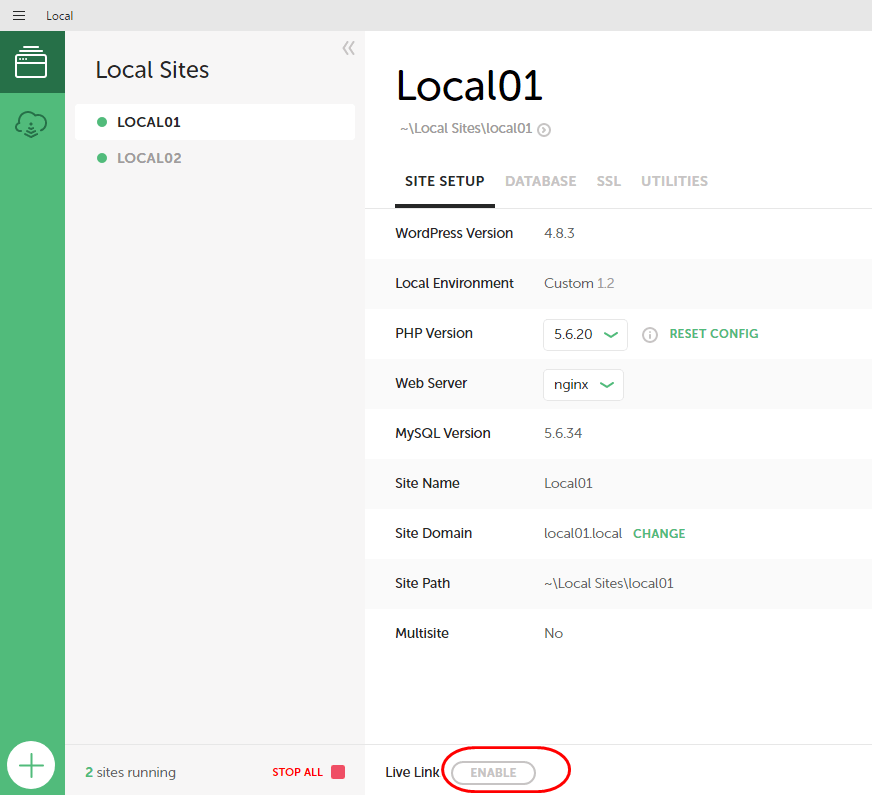Show PHP config info icon
The width and height of the screenshot is (872, 795).
650,335
